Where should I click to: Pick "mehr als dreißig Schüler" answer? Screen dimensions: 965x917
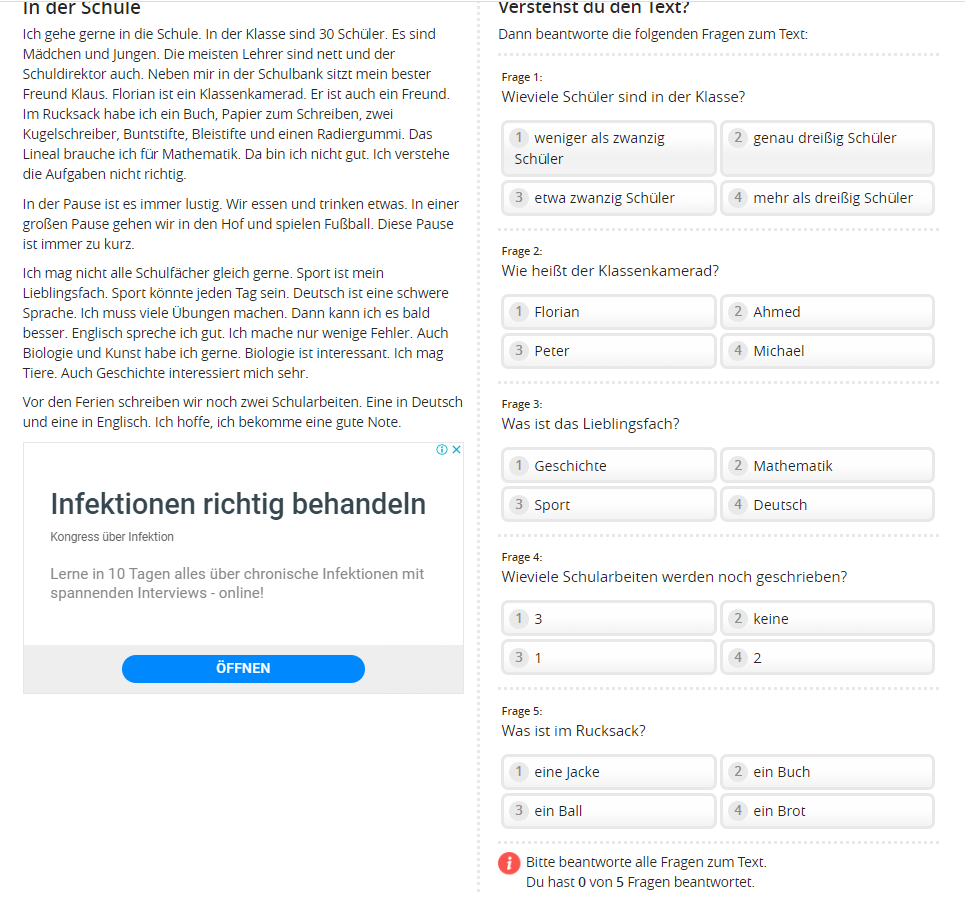(x=827, y=198)
